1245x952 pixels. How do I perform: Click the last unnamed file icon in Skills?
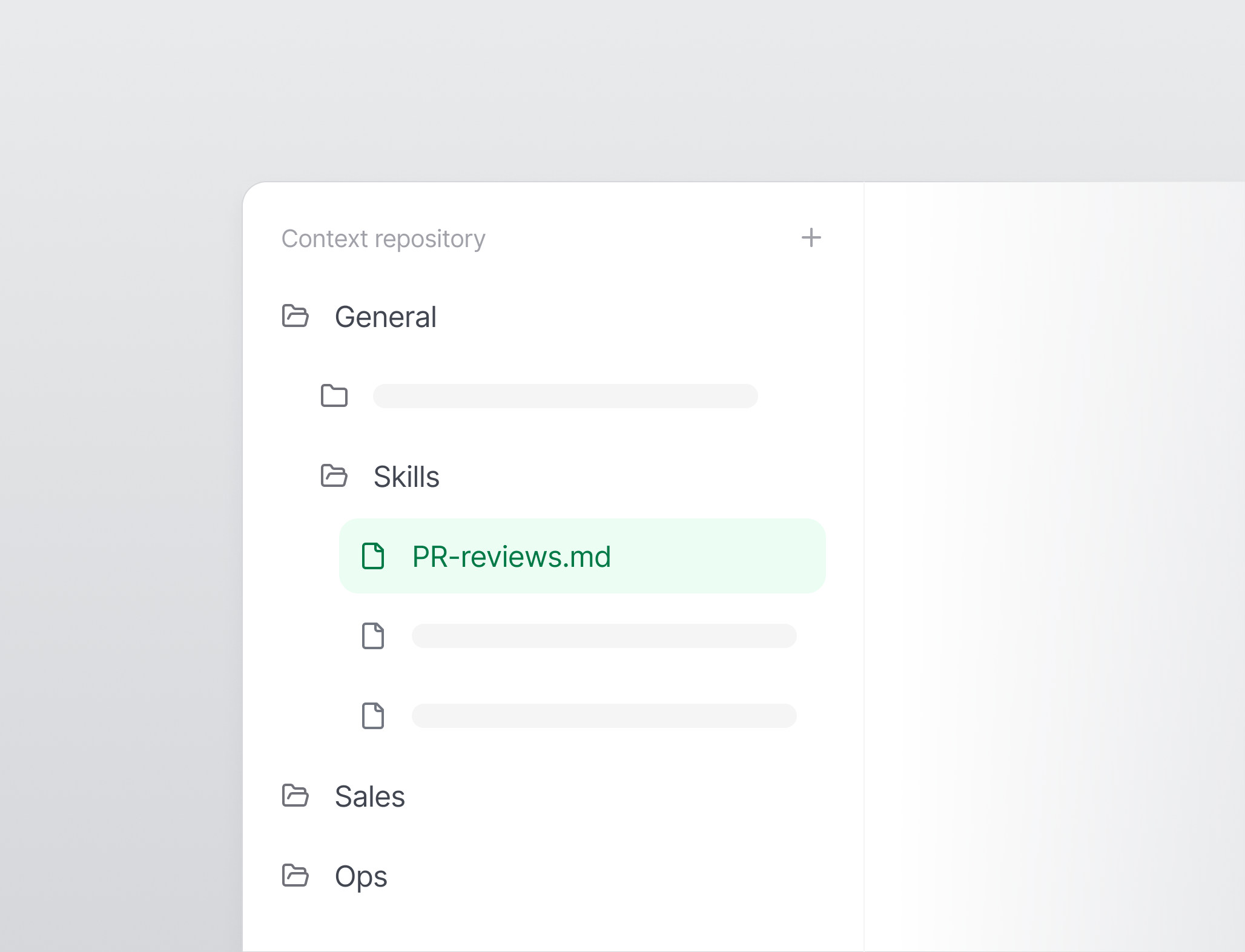click(x=373, y=716)
